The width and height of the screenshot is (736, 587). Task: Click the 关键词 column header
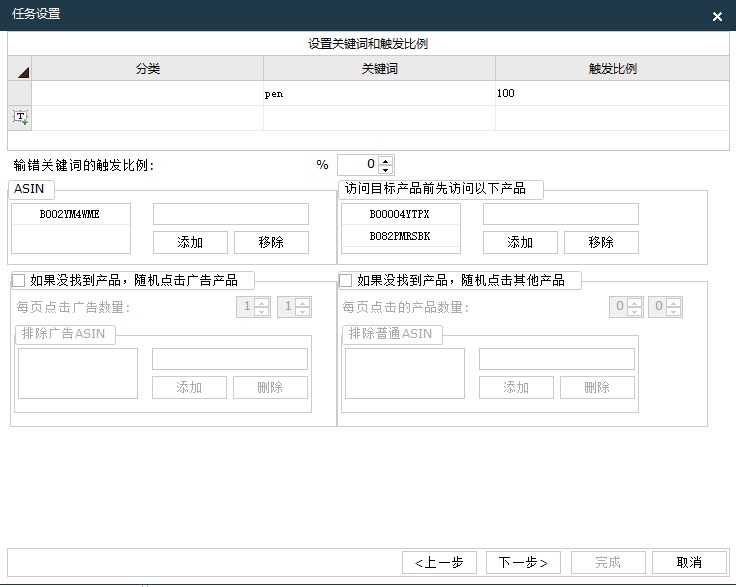tap(379, 69)
